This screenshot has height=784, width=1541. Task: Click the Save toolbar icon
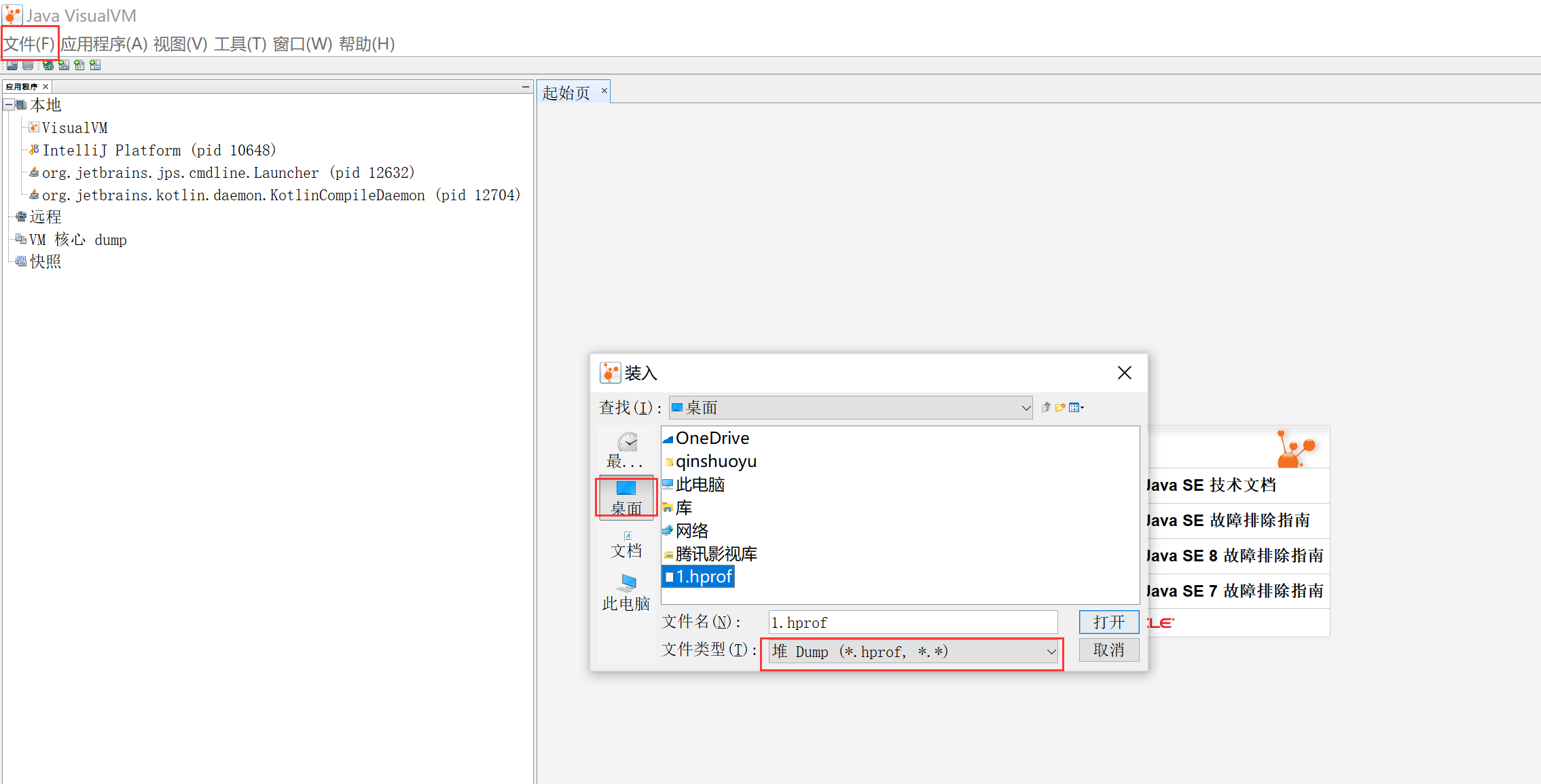28,65
